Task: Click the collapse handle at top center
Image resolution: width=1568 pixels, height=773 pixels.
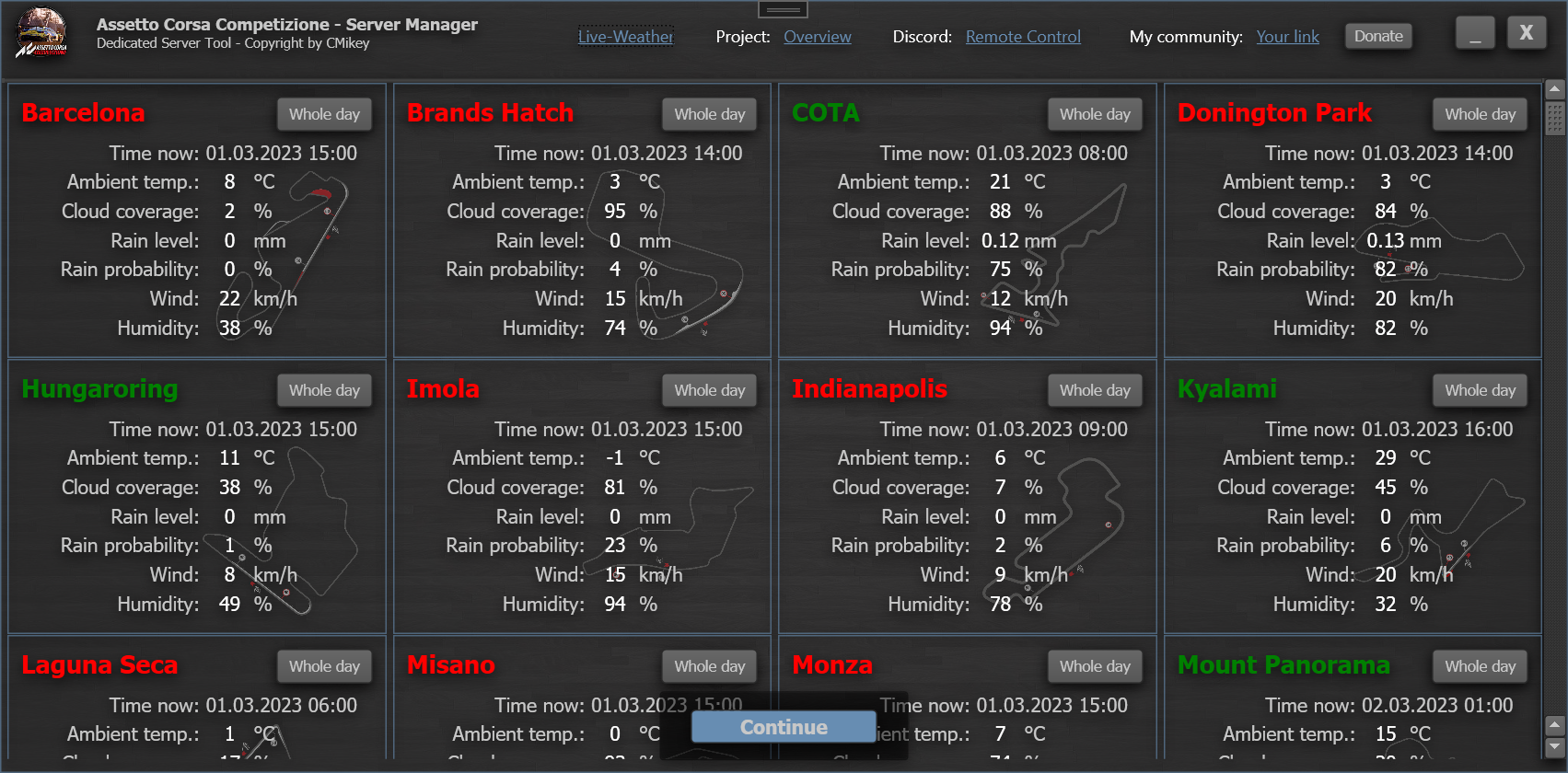Action: pos(783,9)
